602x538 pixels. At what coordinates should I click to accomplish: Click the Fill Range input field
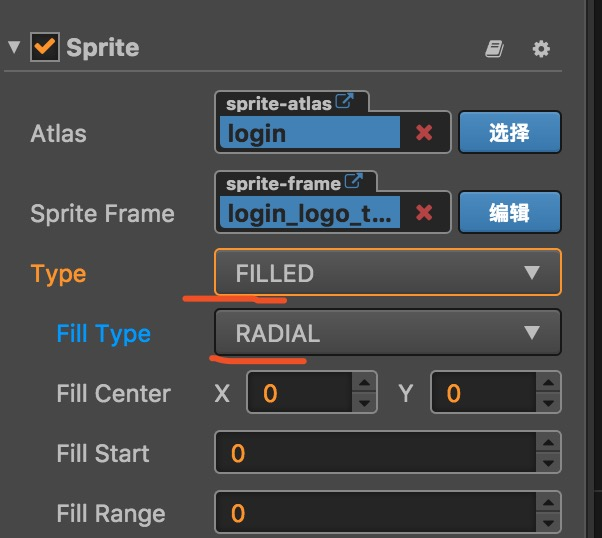point(375,513)
